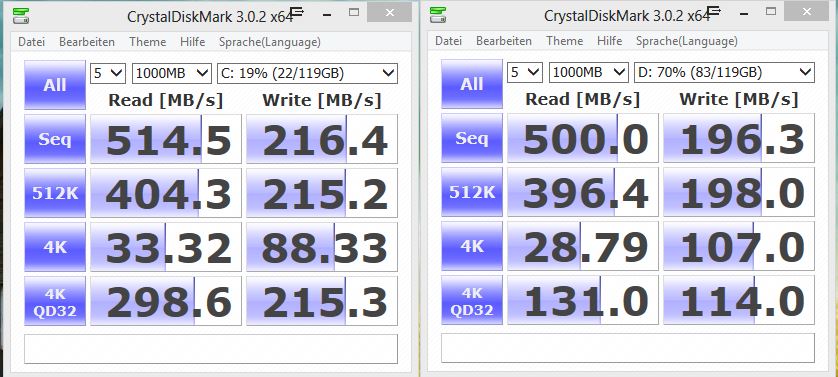Screen dimensions: 838x377
Task: Open Datei menu in right window
Action: click(448, 41)
